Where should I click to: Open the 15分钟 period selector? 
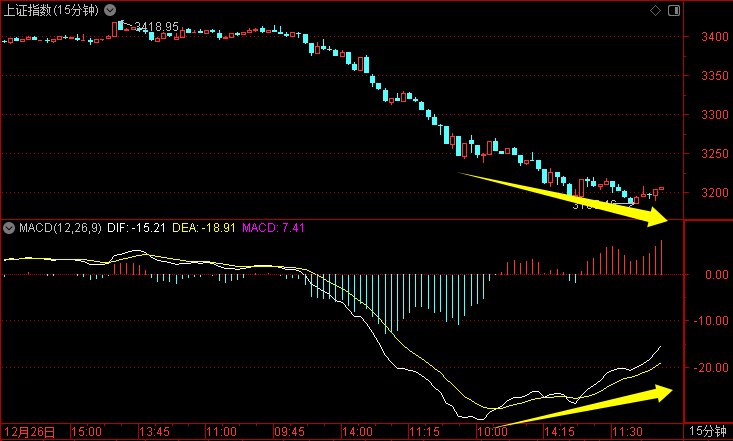(709, 431)
